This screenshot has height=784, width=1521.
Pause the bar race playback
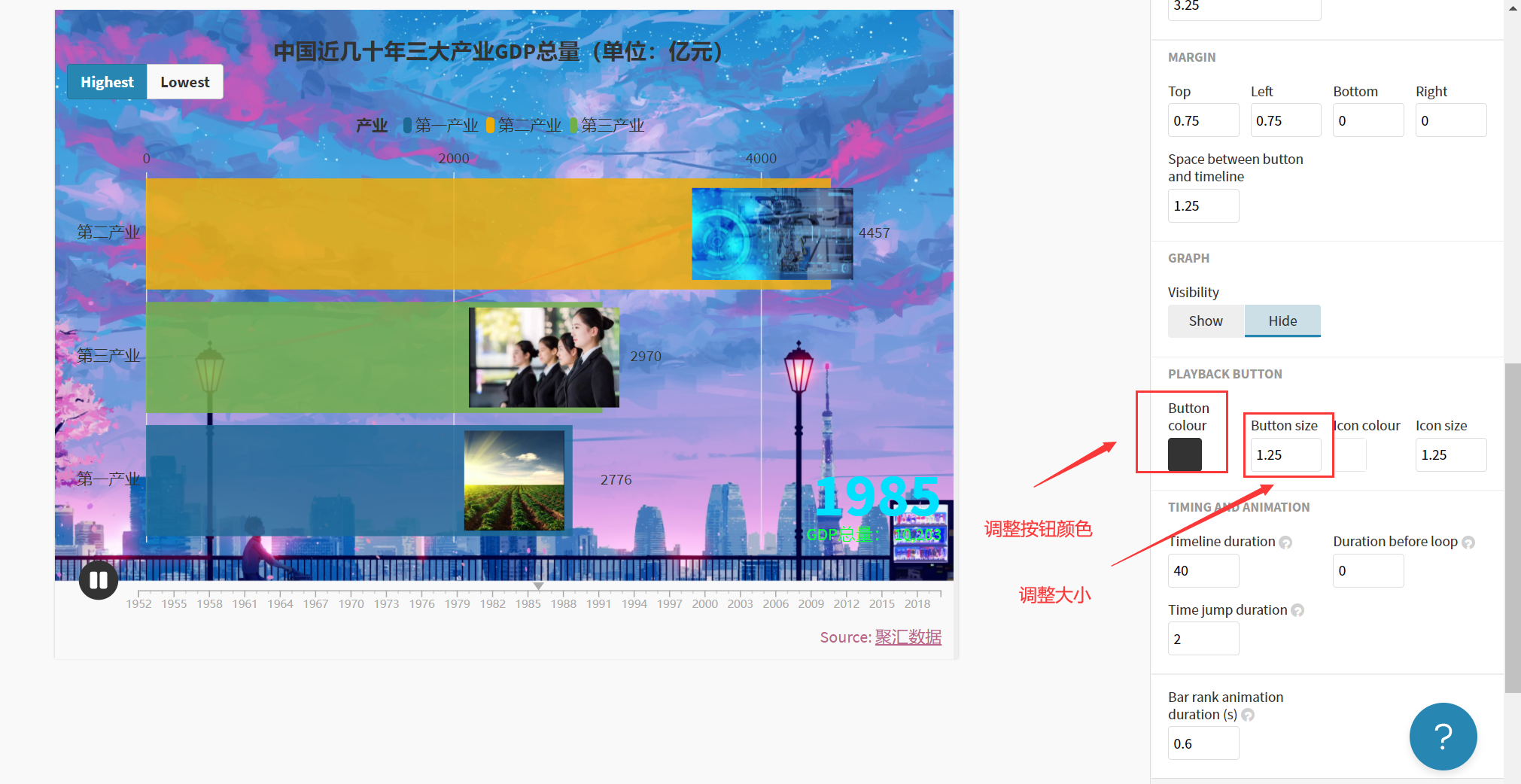point(98,579)
